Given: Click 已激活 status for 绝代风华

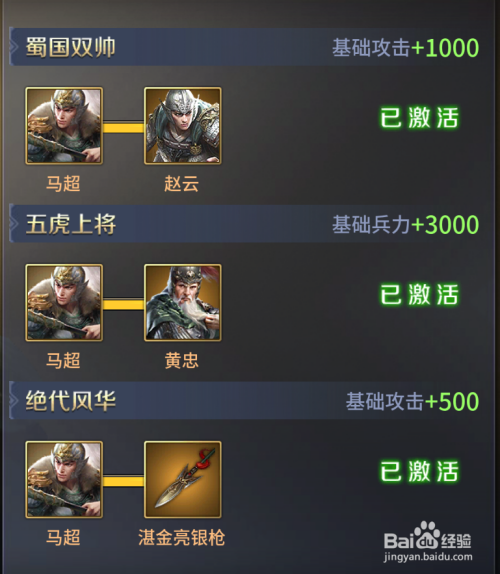Looking at the screenshot, I should click(x=419, y=471).
